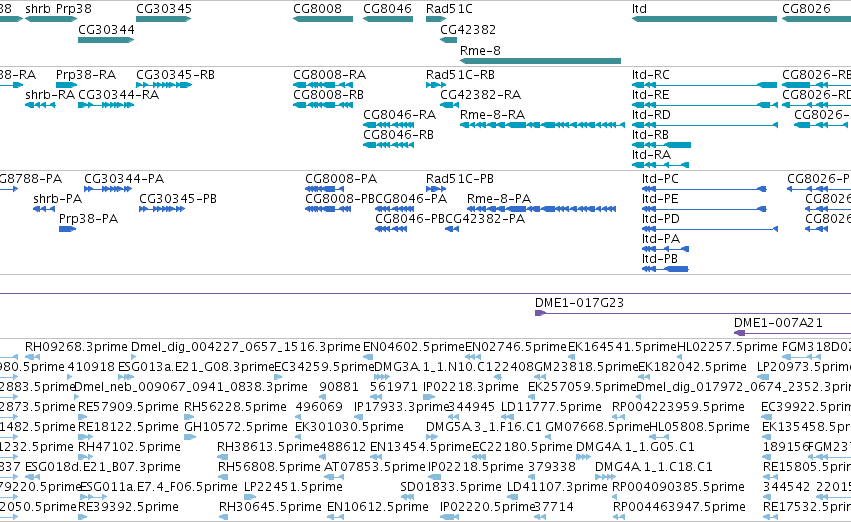
Task: Open EST GH10572.5prime
Action: [190, 437]
